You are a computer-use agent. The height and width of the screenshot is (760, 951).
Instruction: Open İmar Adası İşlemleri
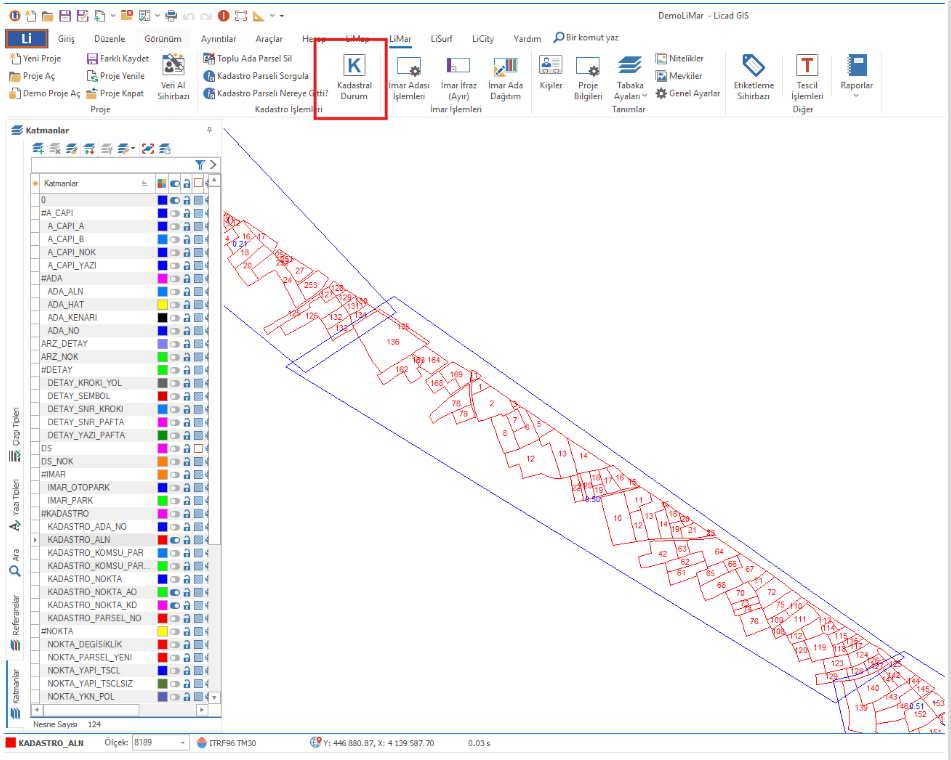point(408,76)
